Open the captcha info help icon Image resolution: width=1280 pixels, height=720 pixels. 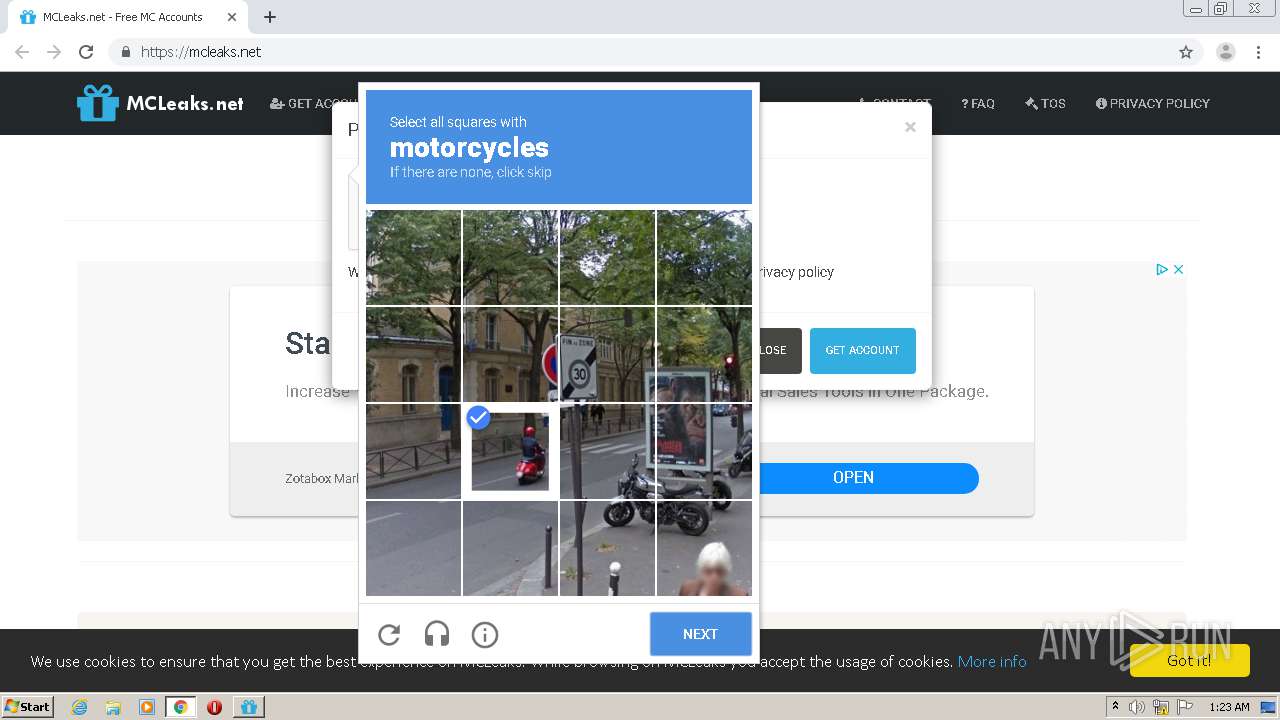coord(485,634)
